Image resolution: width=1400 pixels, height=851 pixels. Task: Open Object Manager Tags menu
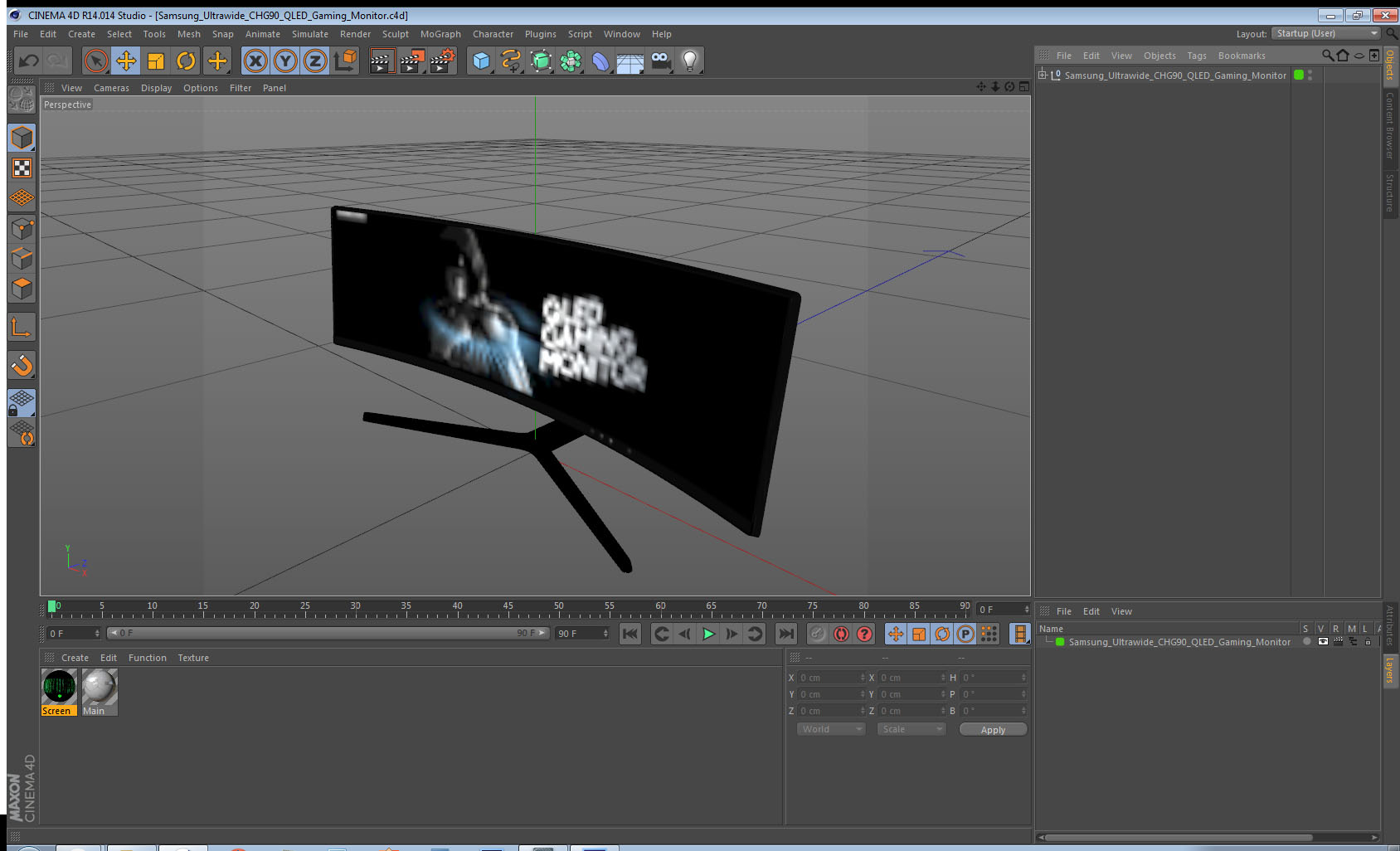coord(1197,56)
